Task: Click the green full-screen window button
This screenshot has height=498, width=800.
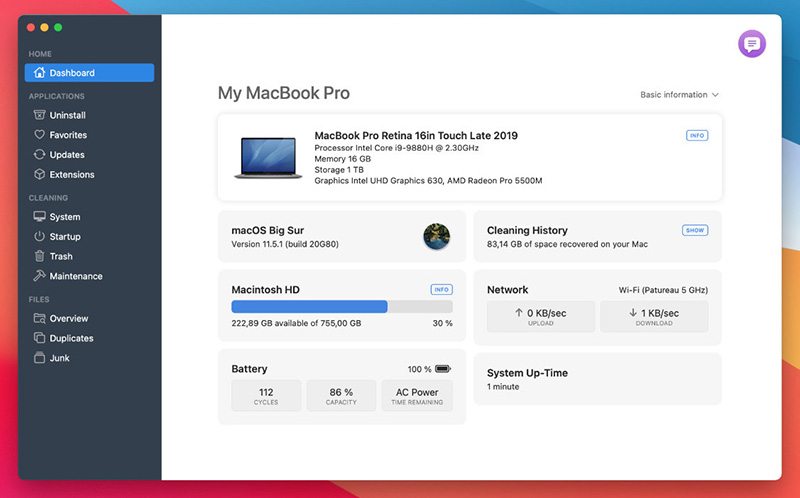Action: click(58, 28)
